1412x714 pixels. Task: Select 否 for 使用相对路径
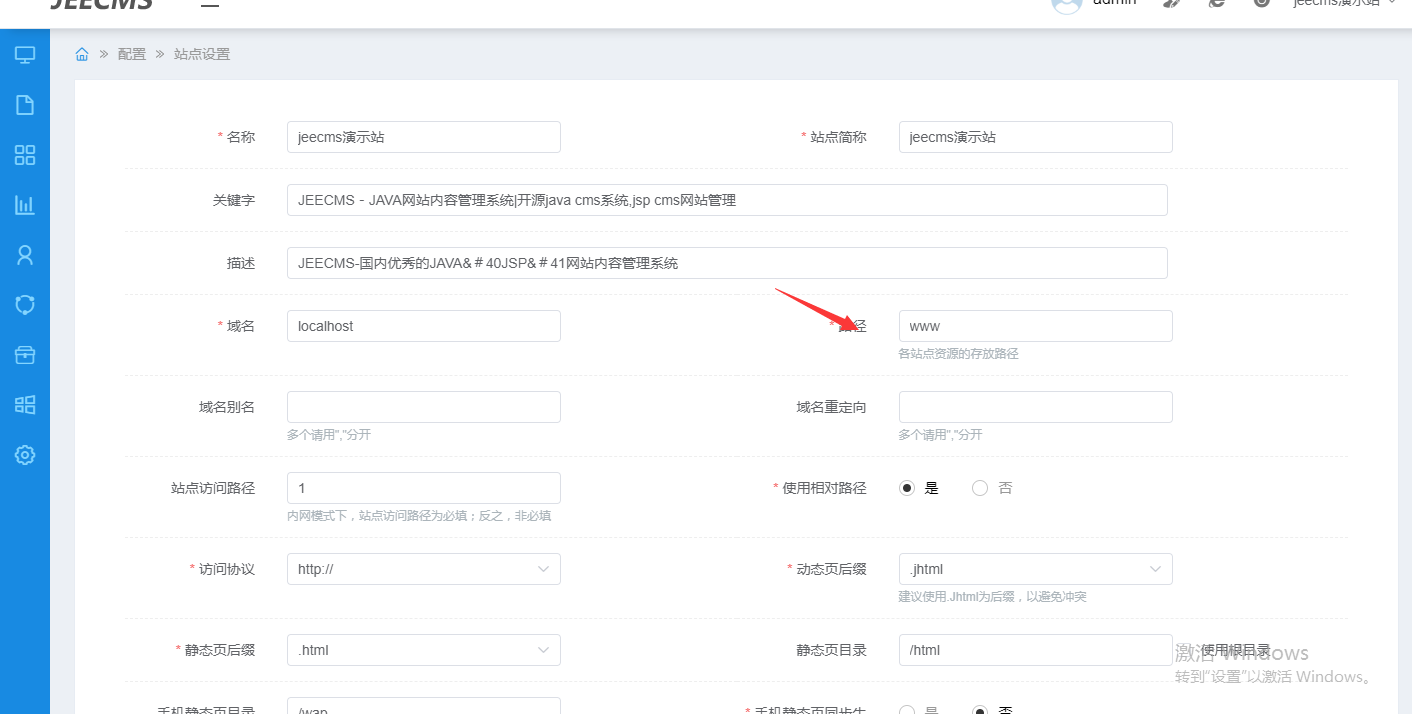click(x=980, y=488)
